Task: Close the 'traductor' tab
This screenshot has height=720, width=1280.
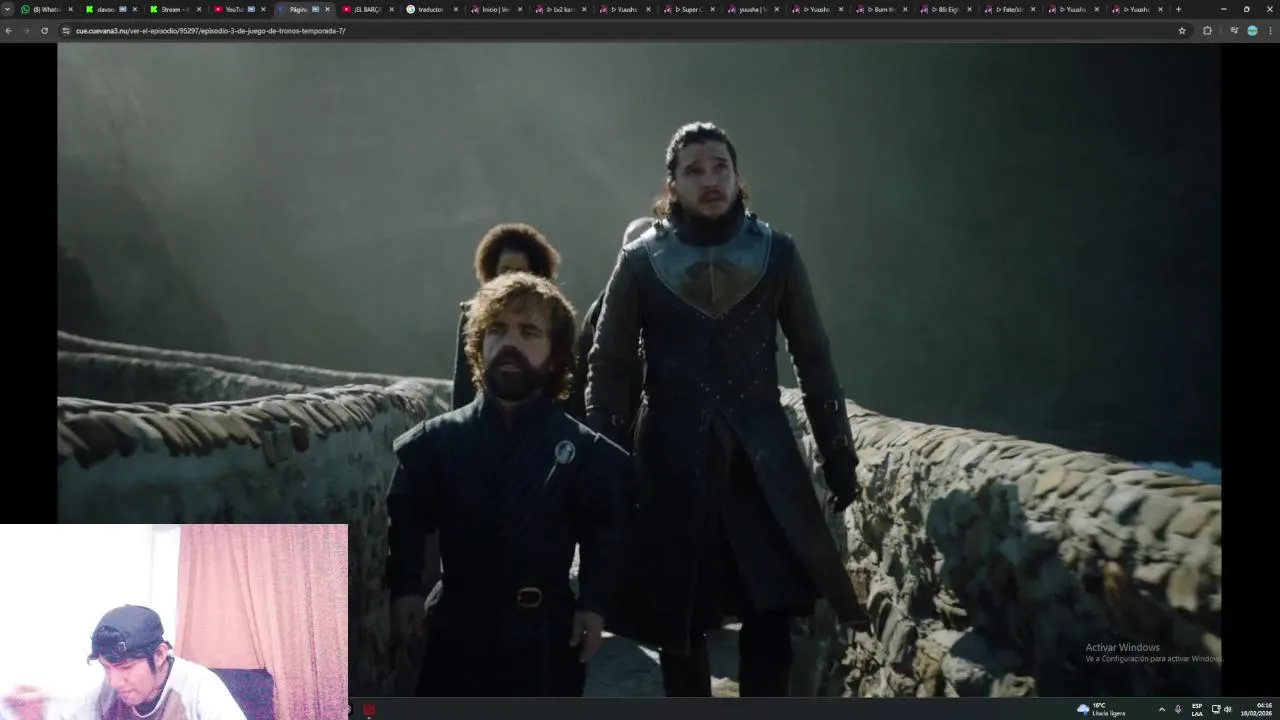Action: (455, 9)
